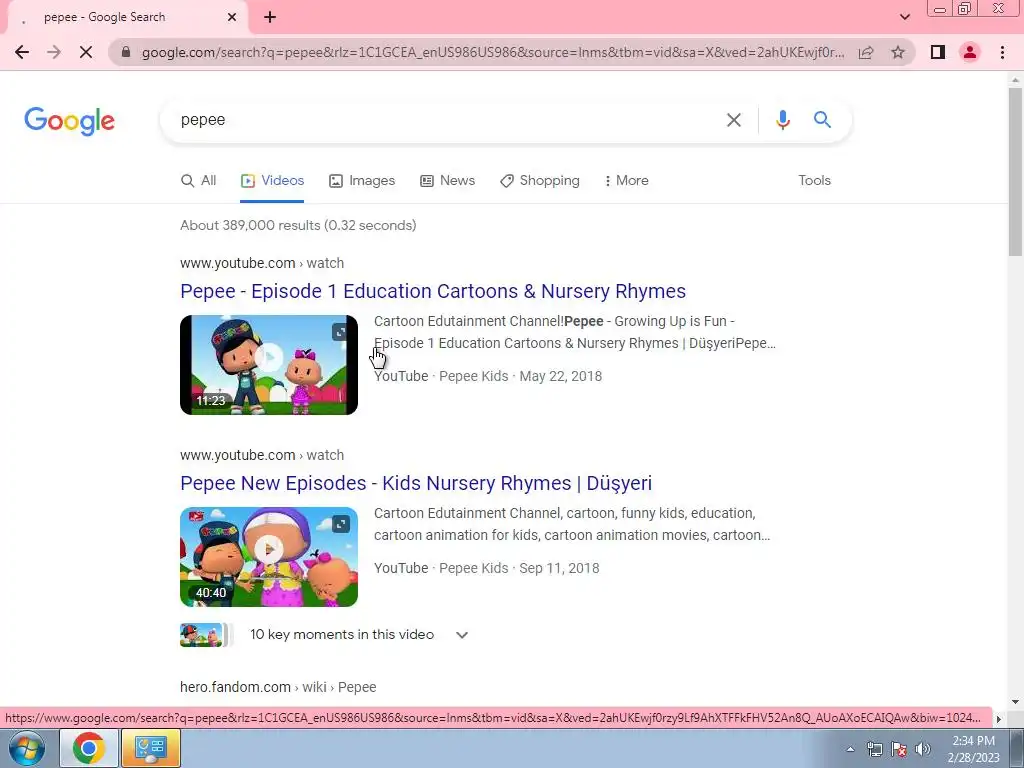The image size is (1024, 768).
Task: Expand preview icon on 11:23 thumbnail
Action: coord(340,332)
